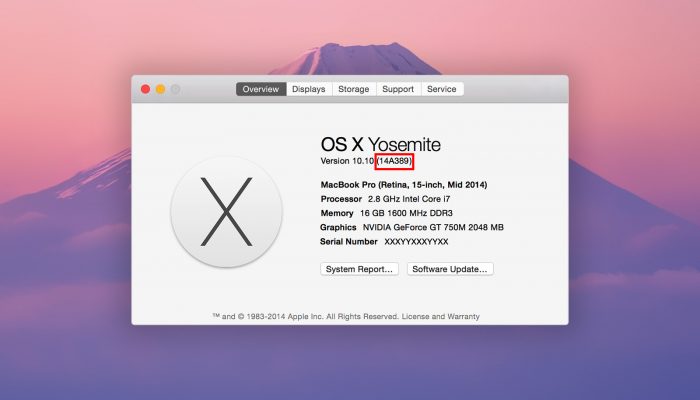Image resolution: width=700 pixels, height=400 pixels.
Task: Click the Serial Number label
Action: click(349, 242)
